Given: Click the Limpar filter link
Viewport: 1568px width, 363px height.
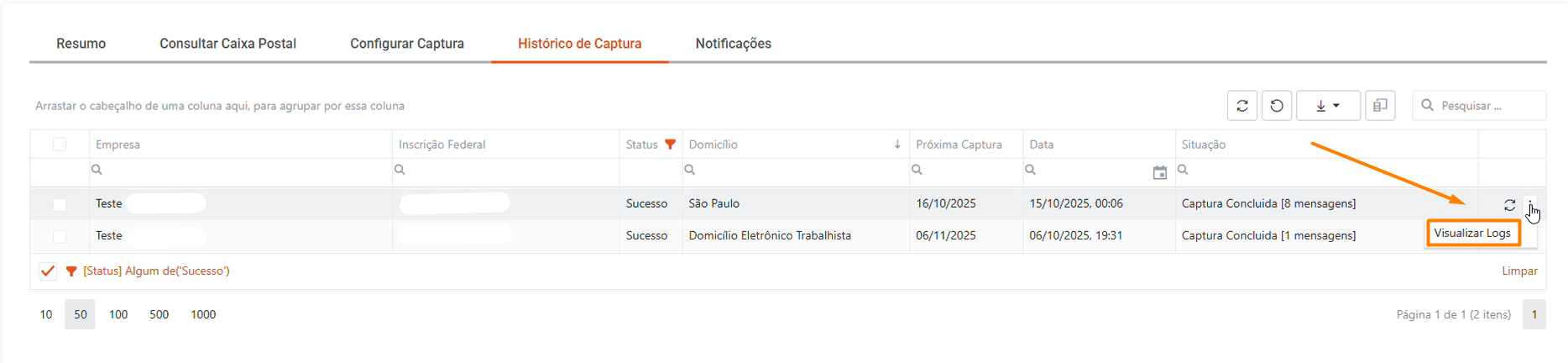Looking at the screenshot, I should tap(1519, 271).
